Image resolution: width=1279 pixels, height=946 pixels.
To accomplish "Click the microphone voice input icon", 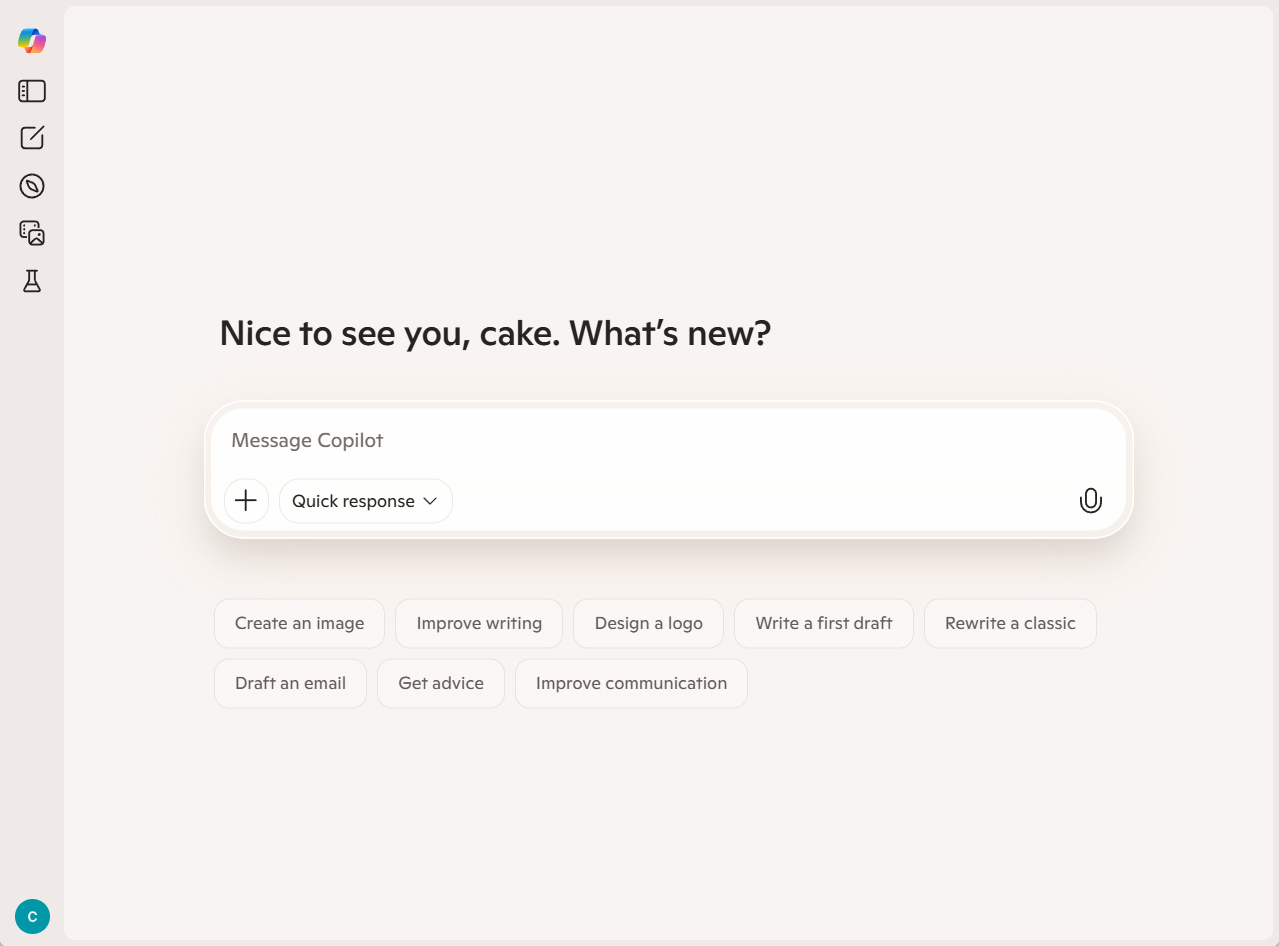I will click(1090, 501).
